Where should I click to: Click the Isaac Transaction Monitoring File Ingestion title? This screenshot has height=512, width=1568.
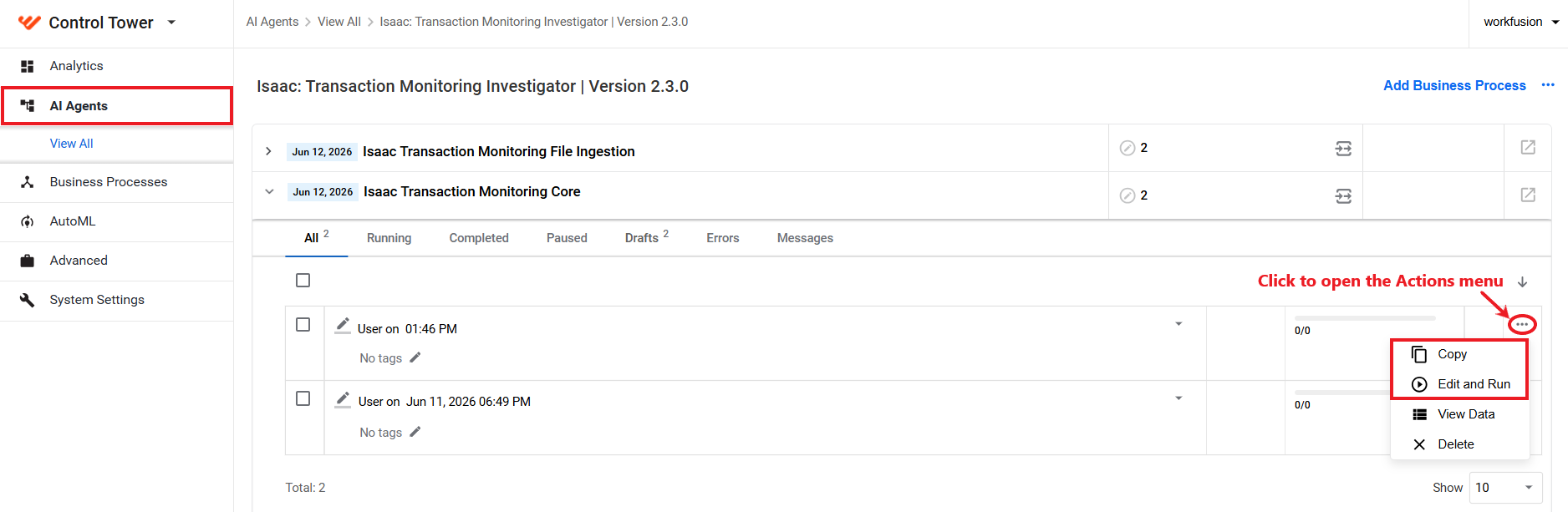498,151
